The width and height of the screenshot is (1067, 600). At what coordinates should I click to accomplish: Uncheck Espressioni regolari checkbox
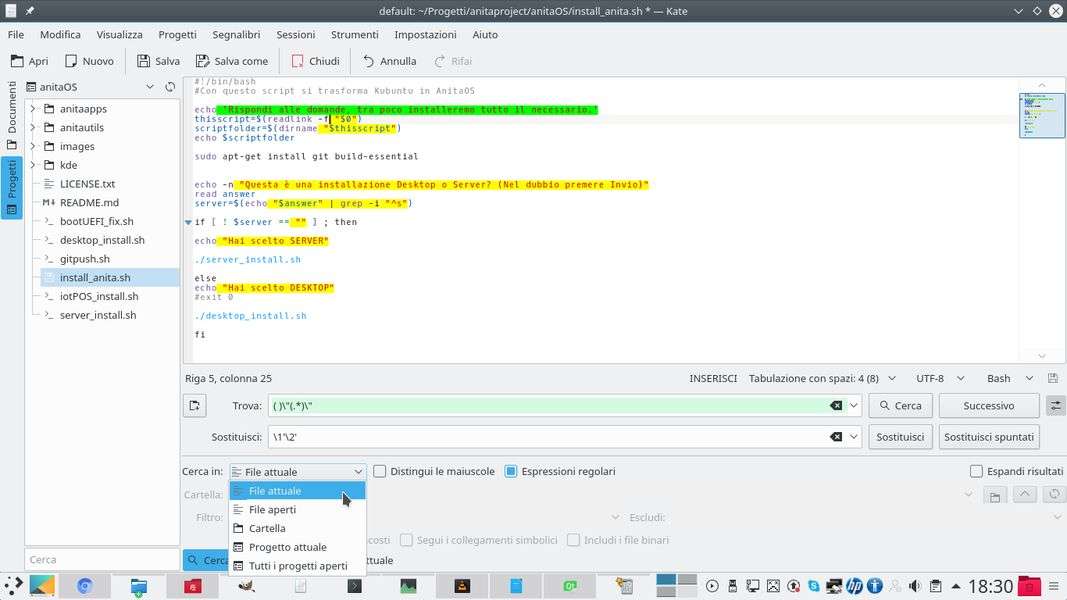511,471
